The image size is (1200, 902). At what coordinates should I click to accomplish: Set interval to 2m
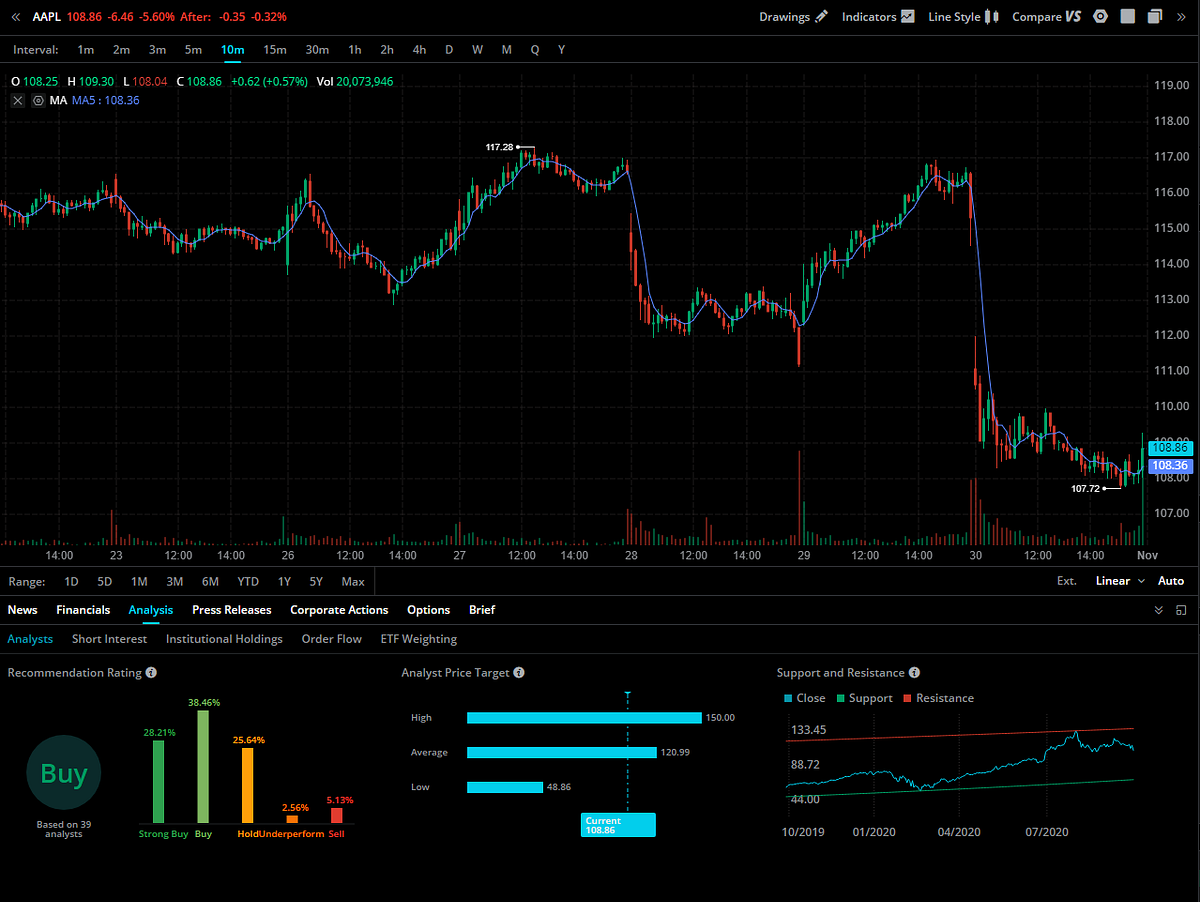click(121, 49)
